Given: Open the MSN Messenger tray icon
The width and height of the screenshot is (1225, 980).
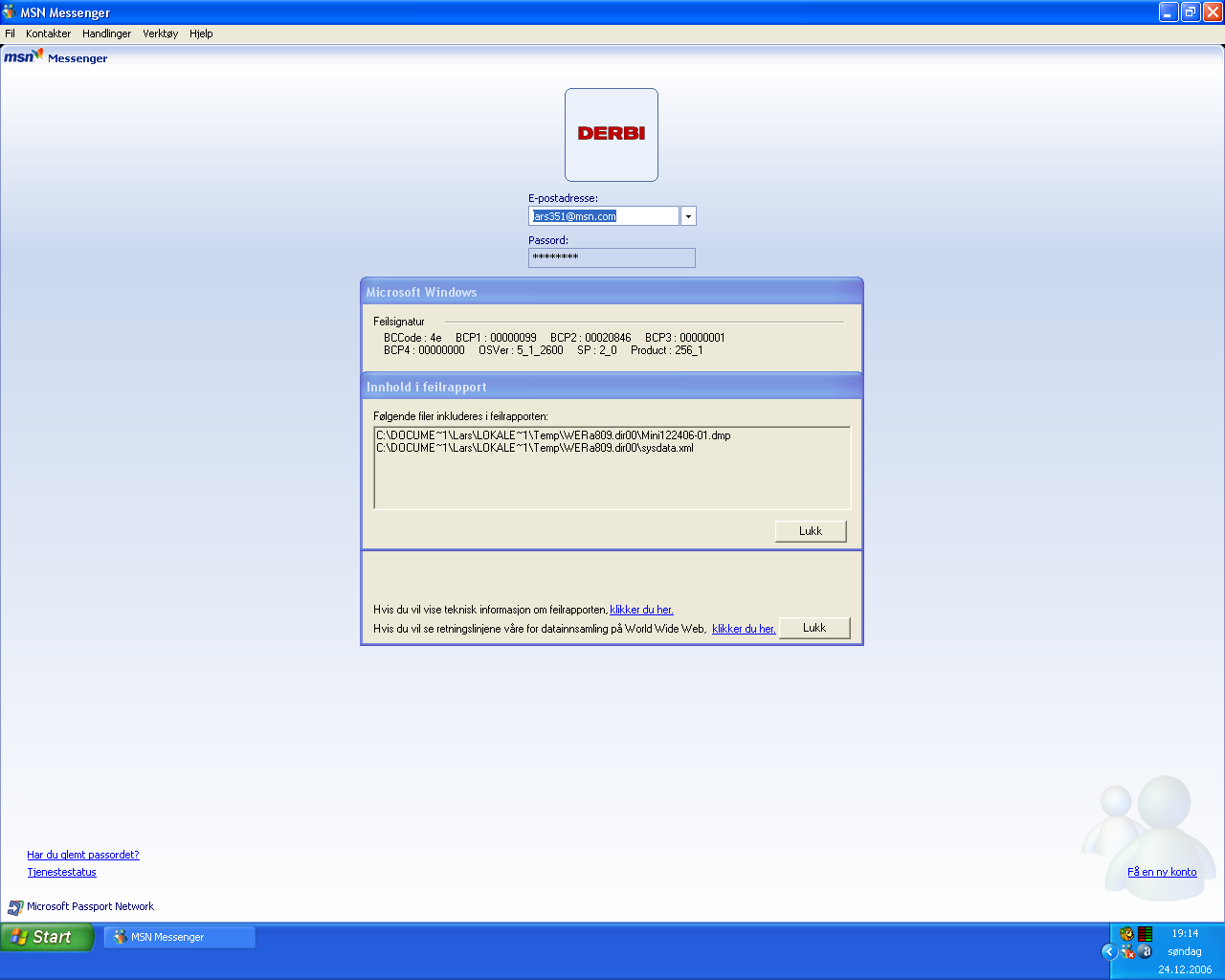Looking at the screenshot, I should click(x=1127, y=951).
